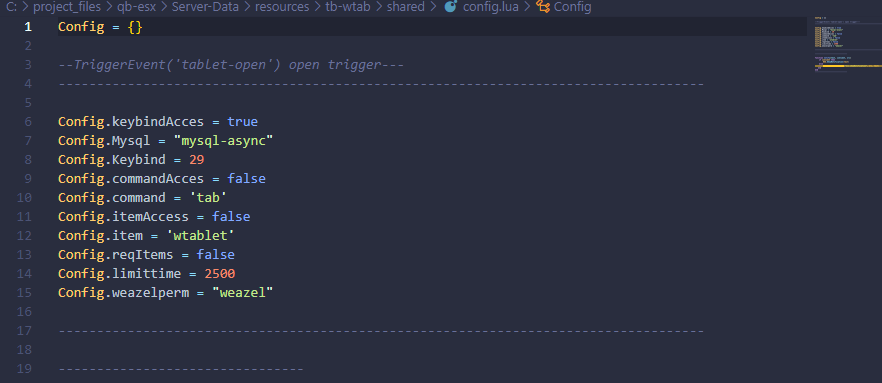
Task: Click line number 15 in the gutter
Action: (25, 292)
